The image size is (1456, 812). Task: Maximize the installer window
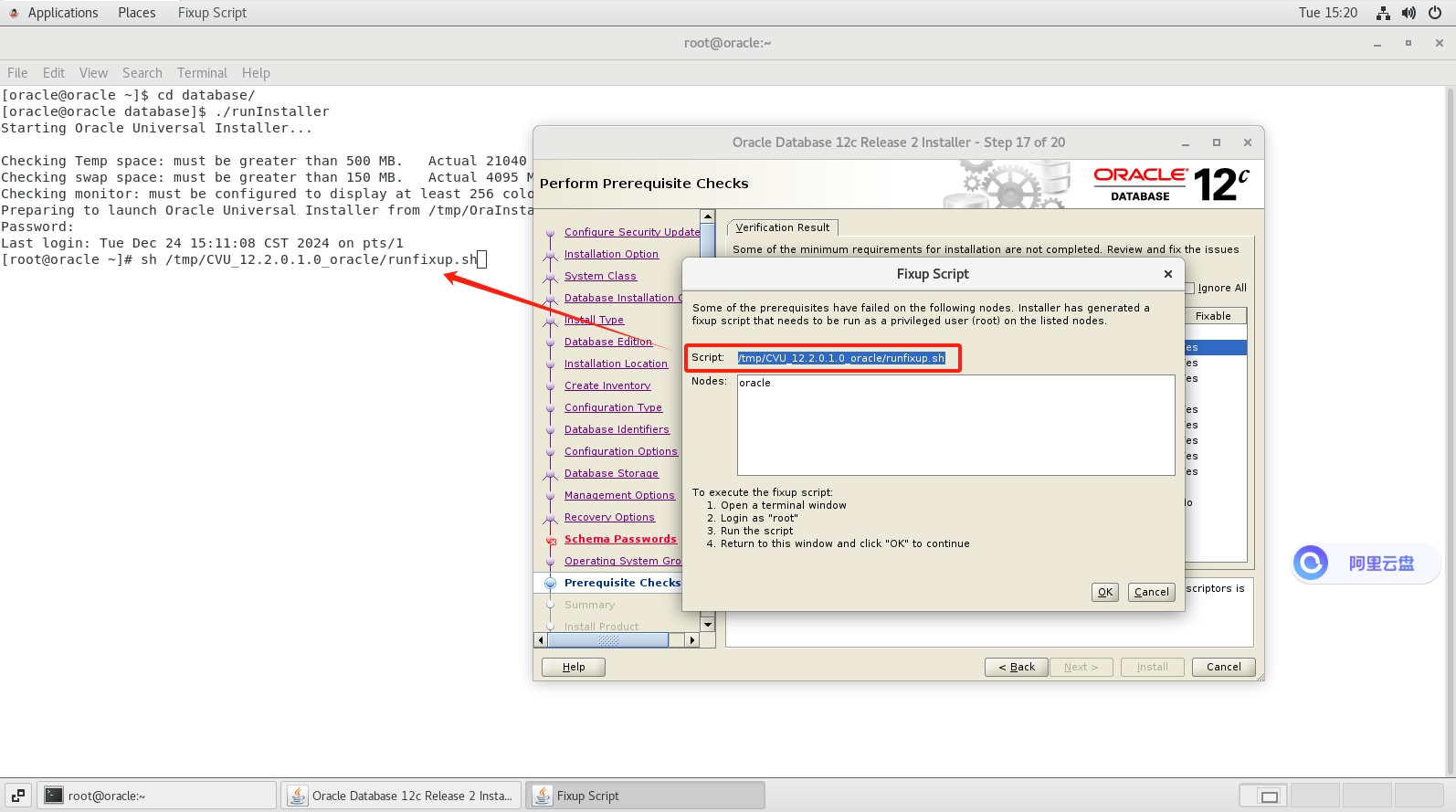pyautogui.click(x=1216, y=142)
